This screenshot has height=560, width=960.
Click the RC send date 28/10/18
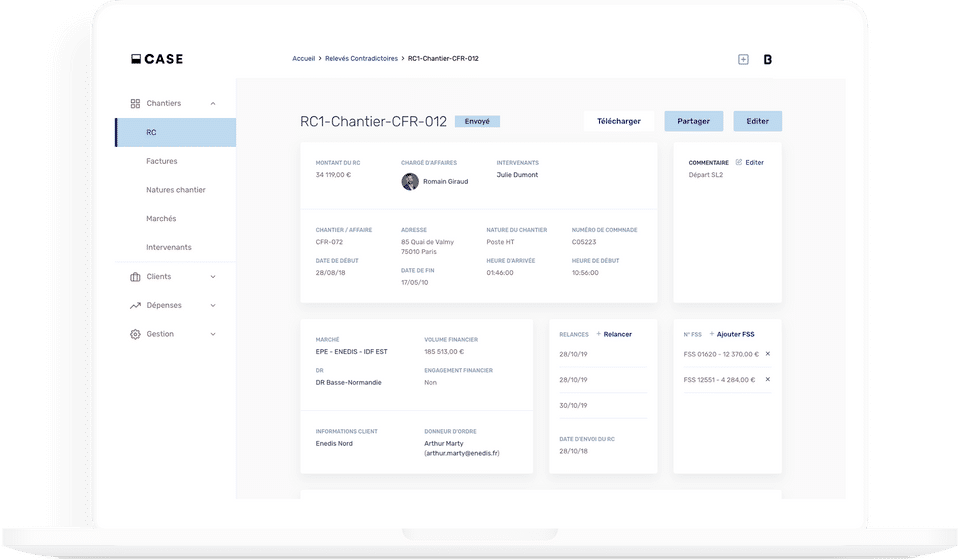[573, 451]
